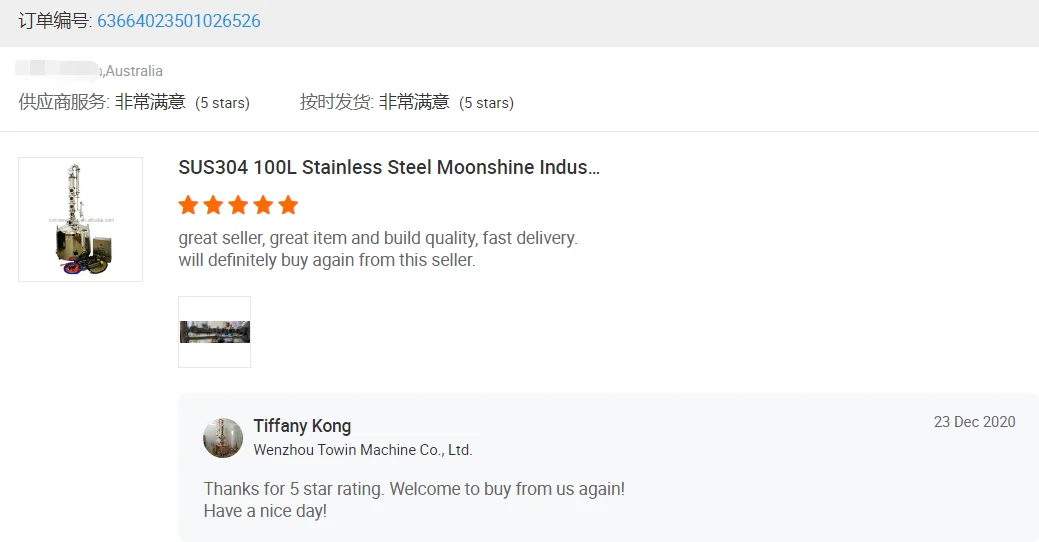Open the SUS304 100L Stainless Steel product title

389,168
